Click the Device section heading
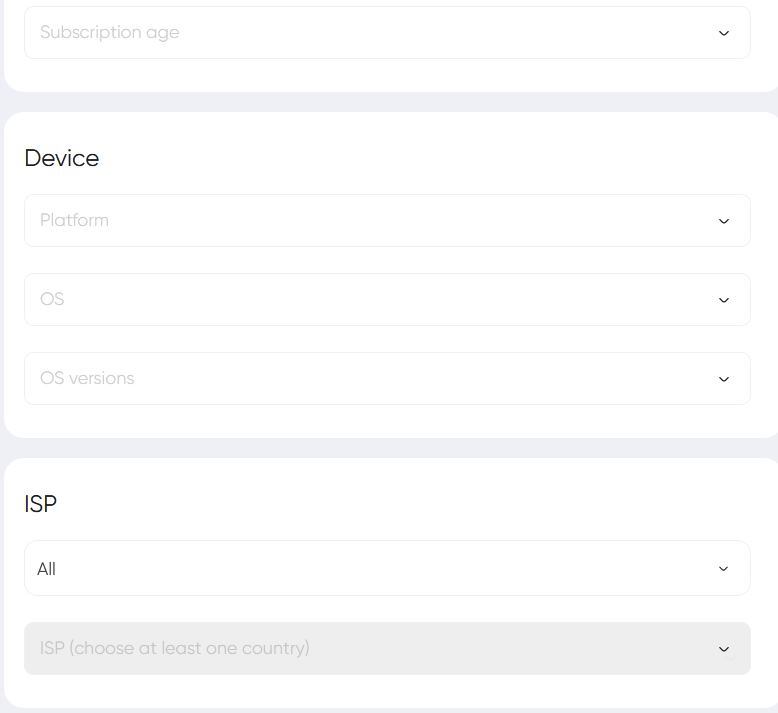 point(62,158)
